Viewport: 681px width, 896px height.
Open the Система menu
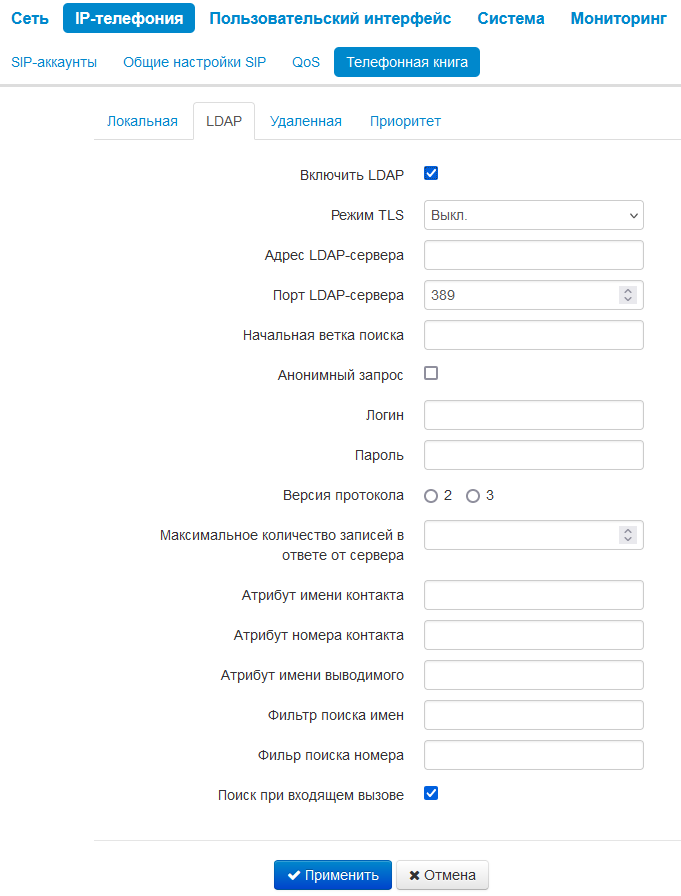[511, 18]
